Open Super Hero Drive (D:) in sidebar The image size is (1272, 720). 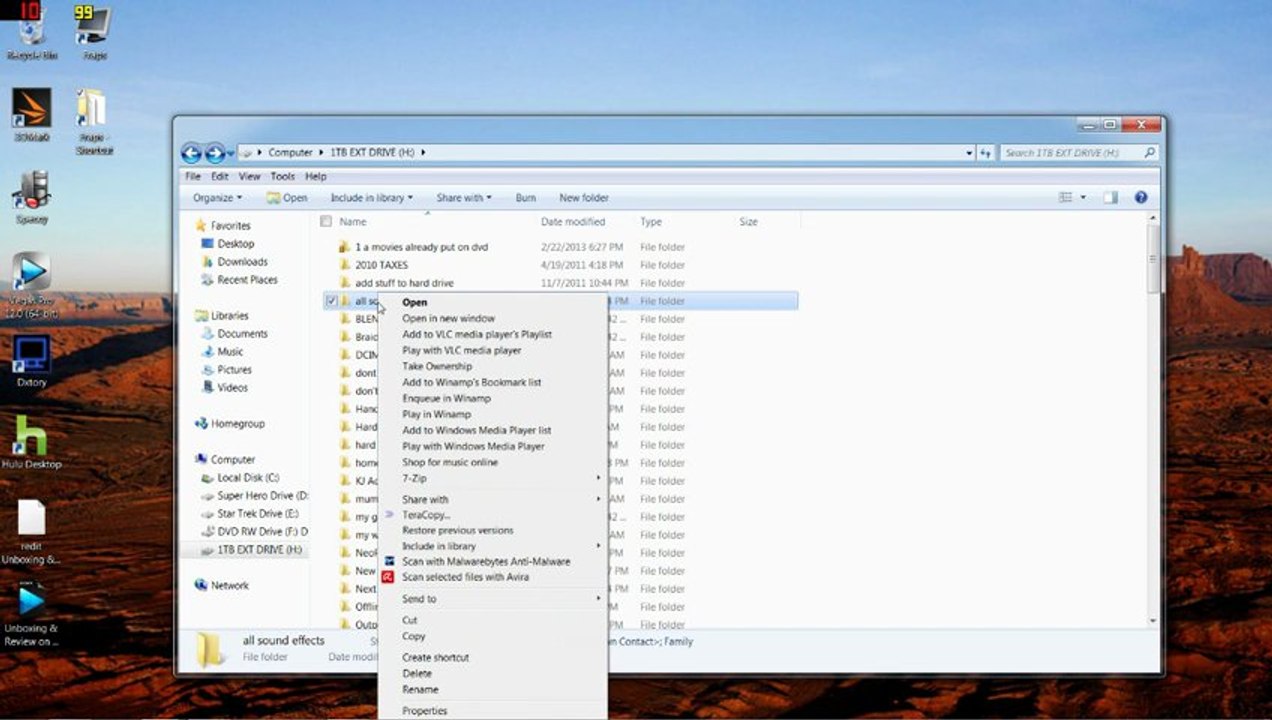(255, 496)
